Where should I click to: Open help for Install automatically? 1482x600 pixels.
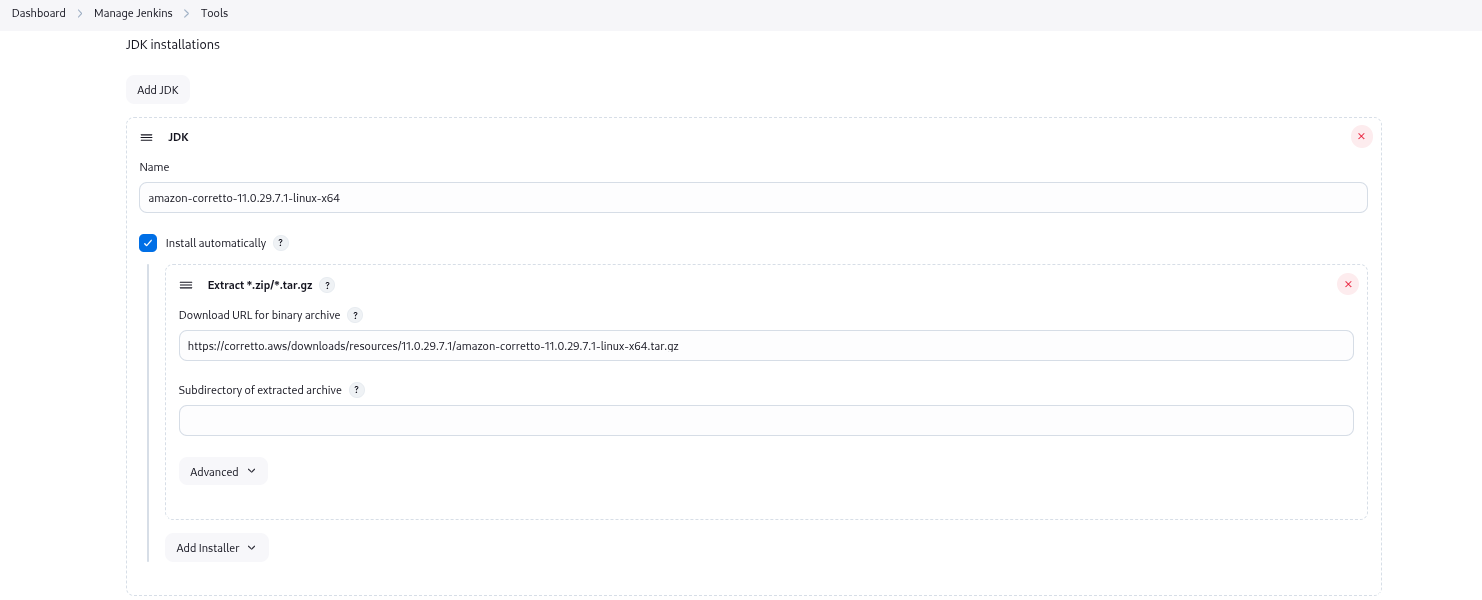click(x=281, y=243)
